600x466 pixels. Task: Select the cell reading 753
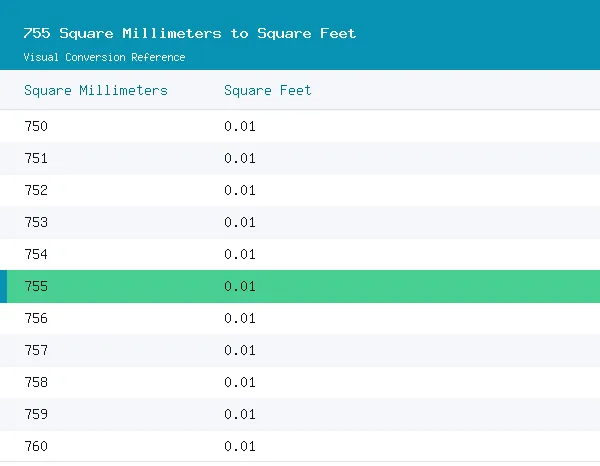(x=36, y=222)
